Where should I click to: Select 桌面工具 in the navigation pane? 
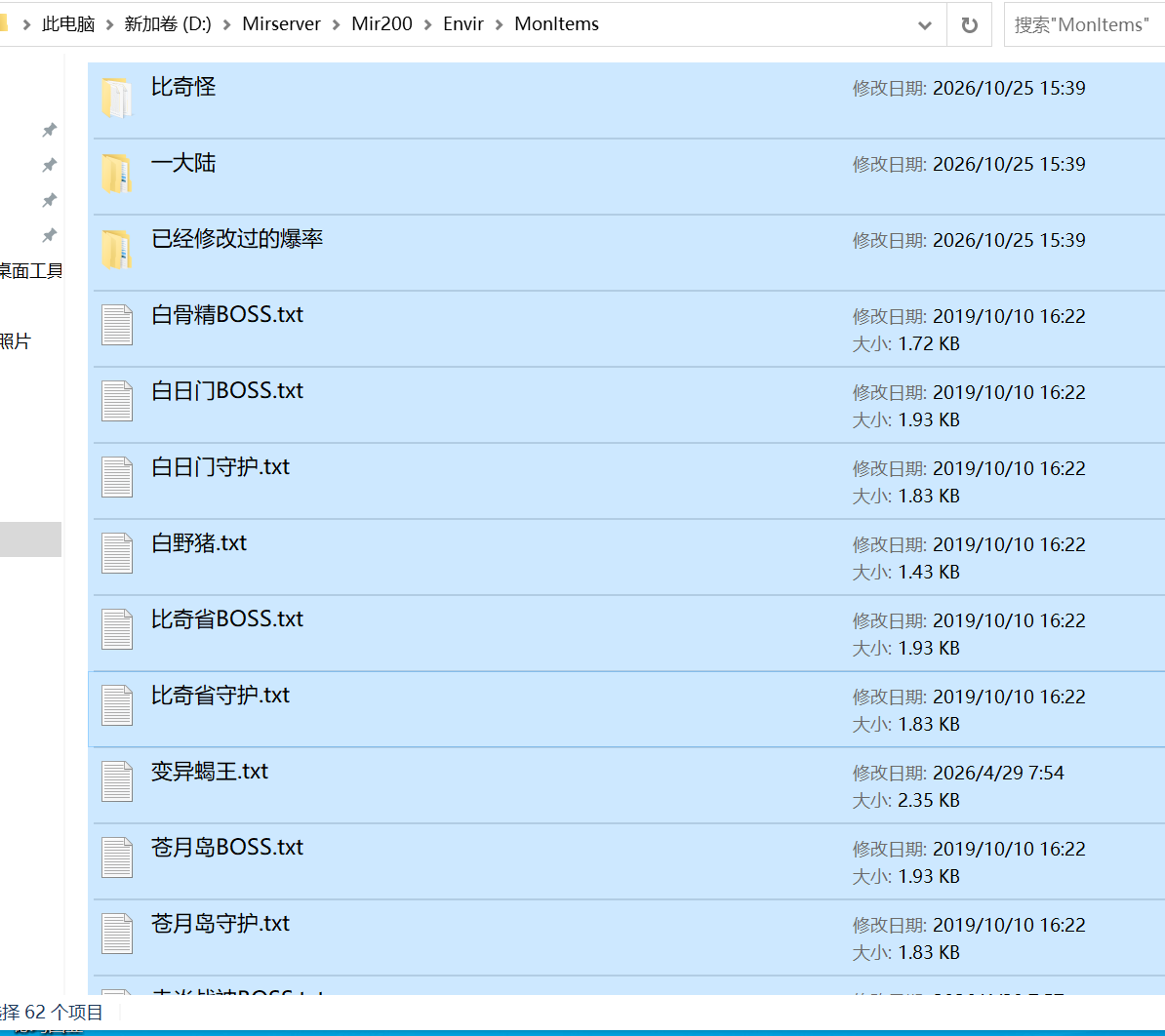(31, 271)
